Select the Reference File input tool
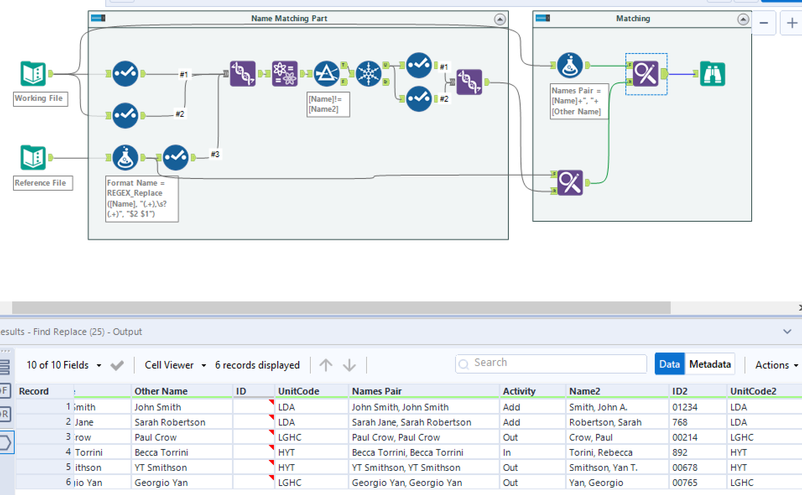This screenshot has width=802, height=495. 33,158
